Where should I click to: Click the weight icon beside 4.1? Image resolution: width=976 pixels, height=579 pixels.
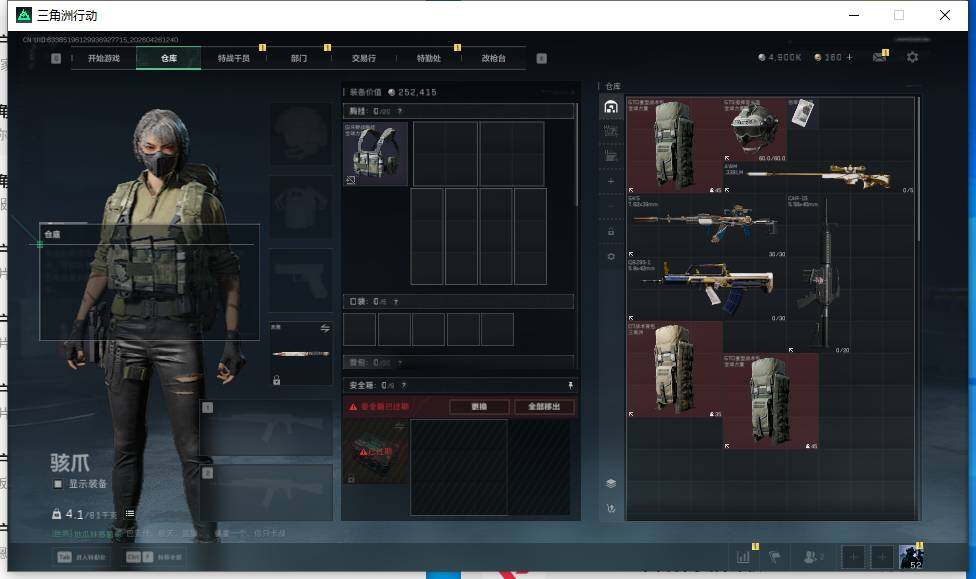pyautogui.click(x=57, y=514)
